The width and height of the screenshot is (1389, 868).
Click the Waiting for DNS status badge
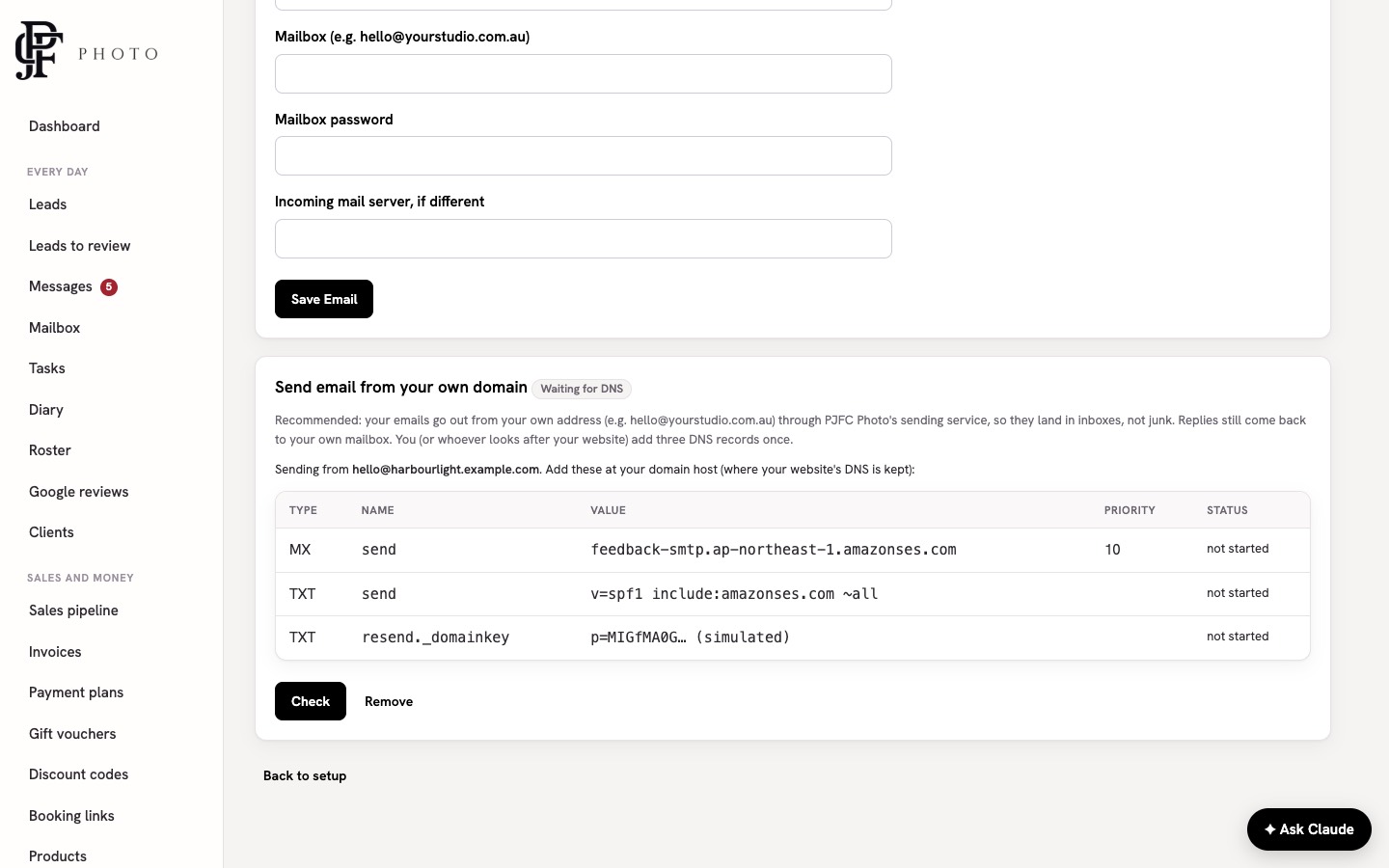[x=582, y=389]
